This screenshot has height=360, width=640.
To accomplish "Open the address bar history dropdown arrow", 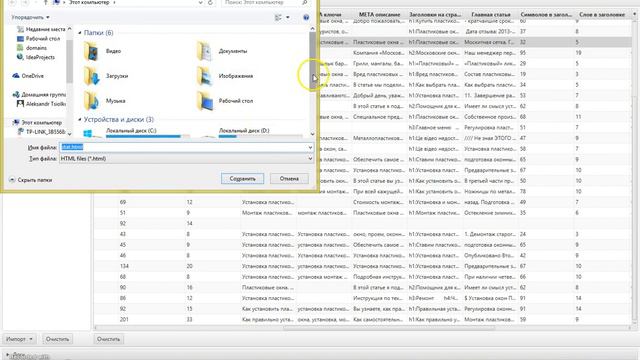I will point(200,2).
